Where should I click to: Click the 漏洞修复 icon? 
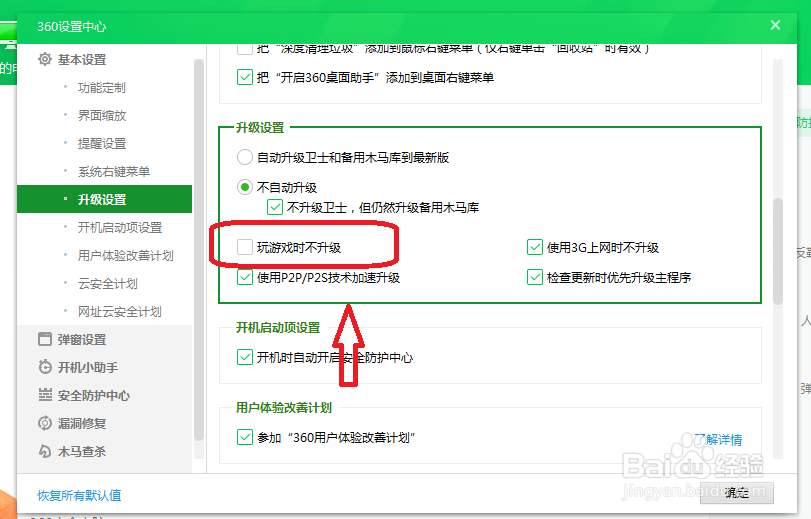(x=45, y=423)
